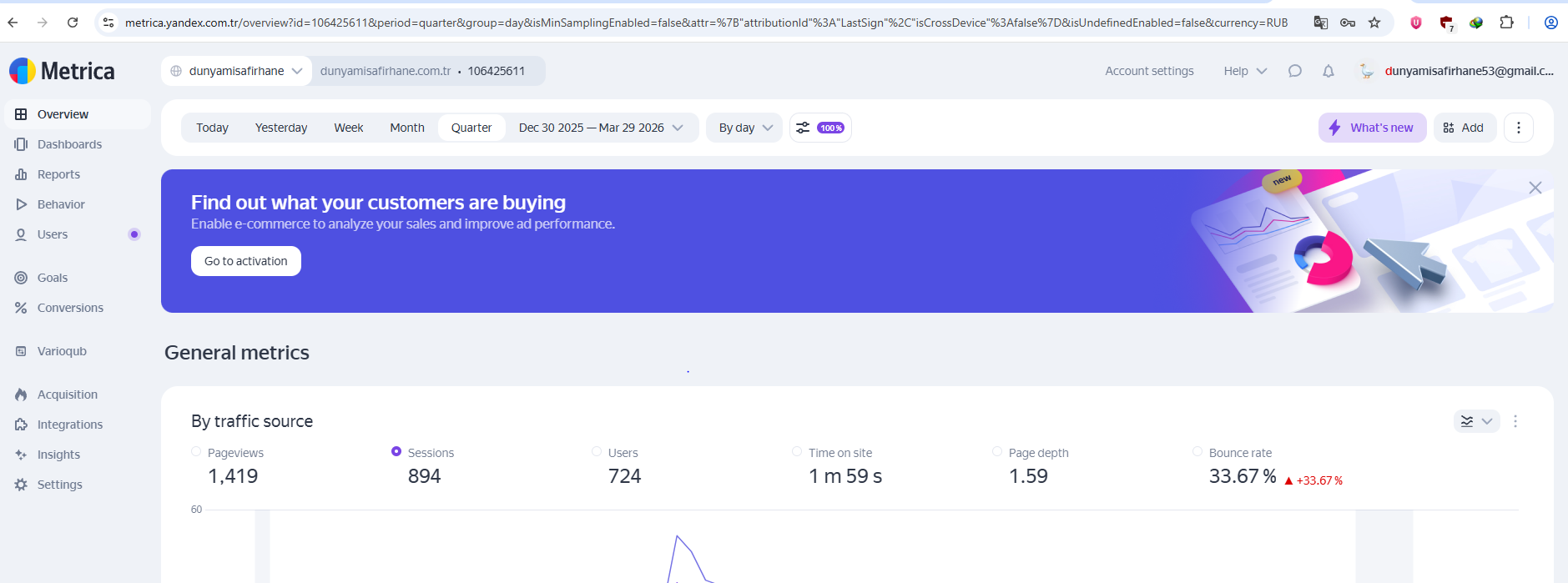Click the +33.67 % bounce rate change
Viewport: 1568px width, 583px height.
(x=1313, y=480)
